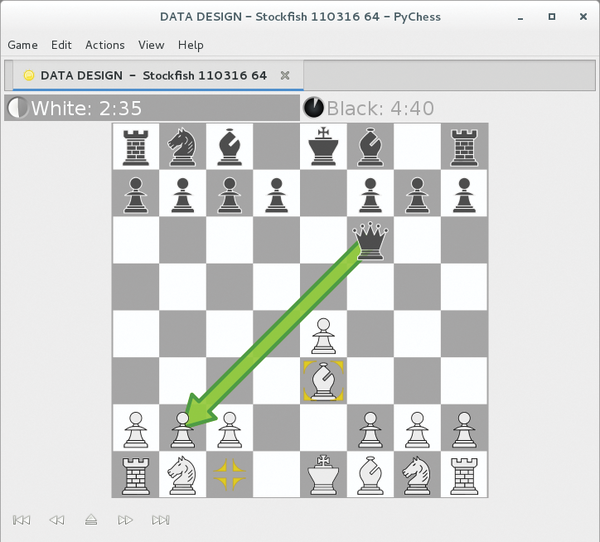Close the DATA DESIGN – Stockfish tab
Image resolution: width=600 pixels, height=542 pixels.
(285, 75)
